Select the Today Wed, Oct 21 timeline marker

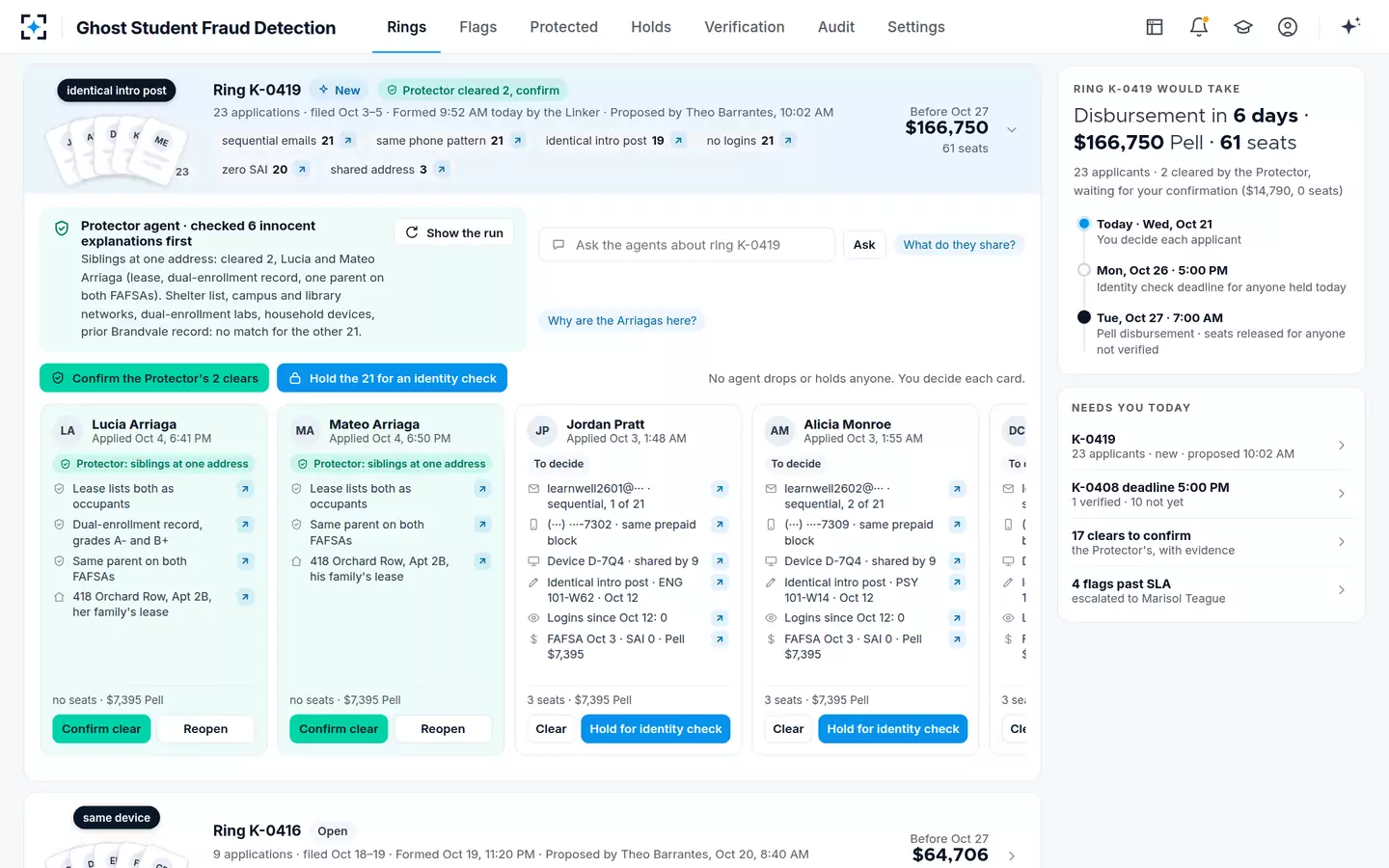click(x=1084, y=224)
